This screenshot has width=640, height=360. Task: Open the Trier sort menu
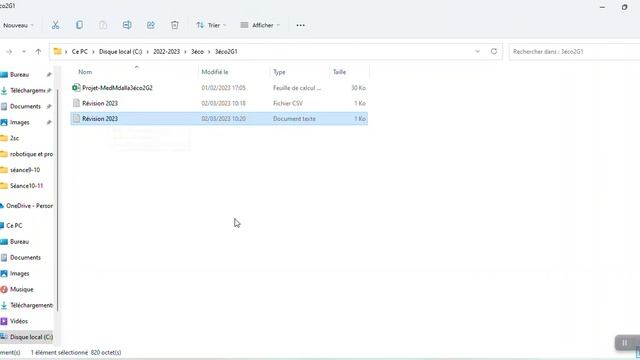pyautogui.click(x=211, y=25)
